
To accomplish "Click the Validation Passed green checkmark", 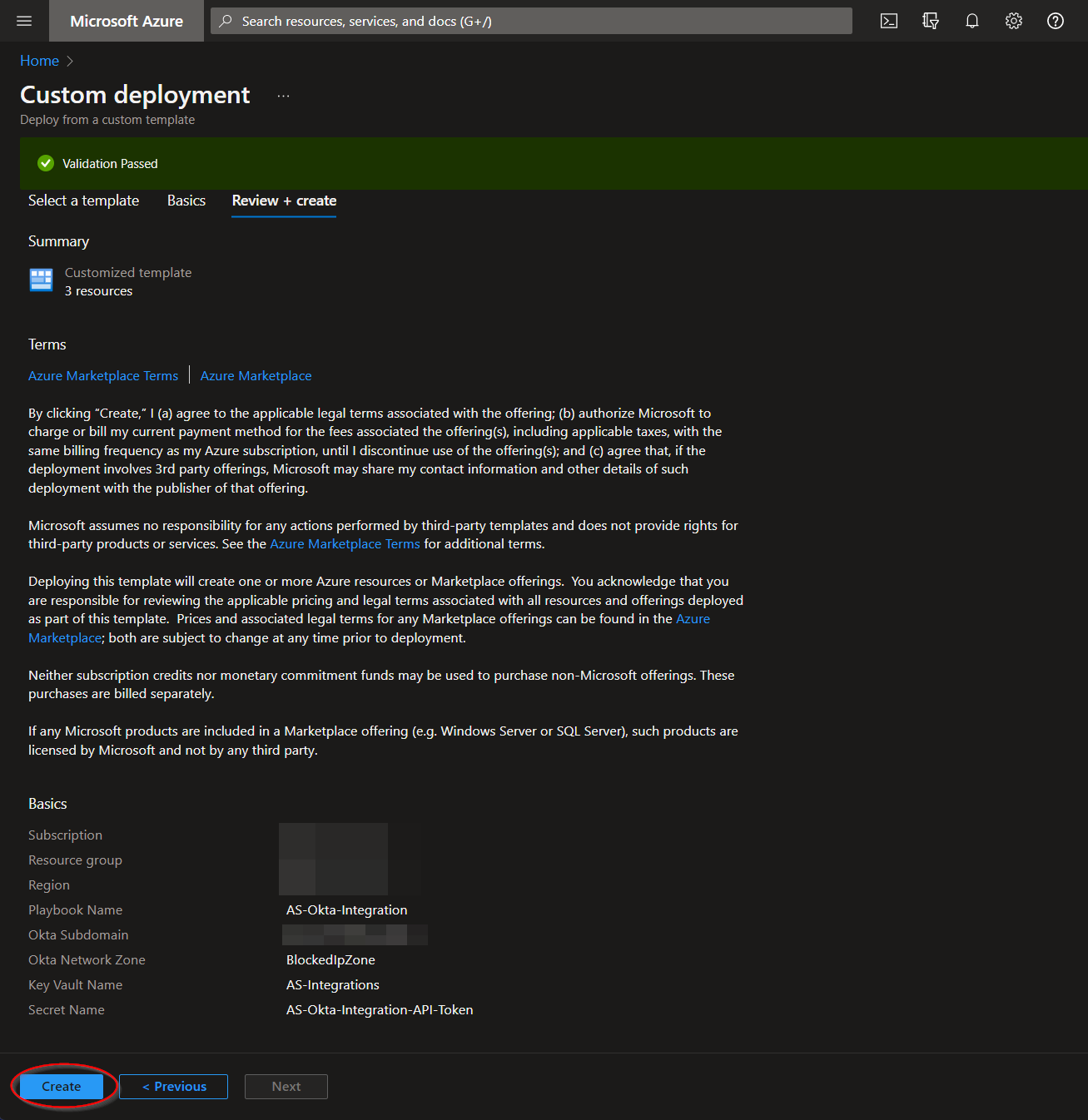I will pos(46,163).
